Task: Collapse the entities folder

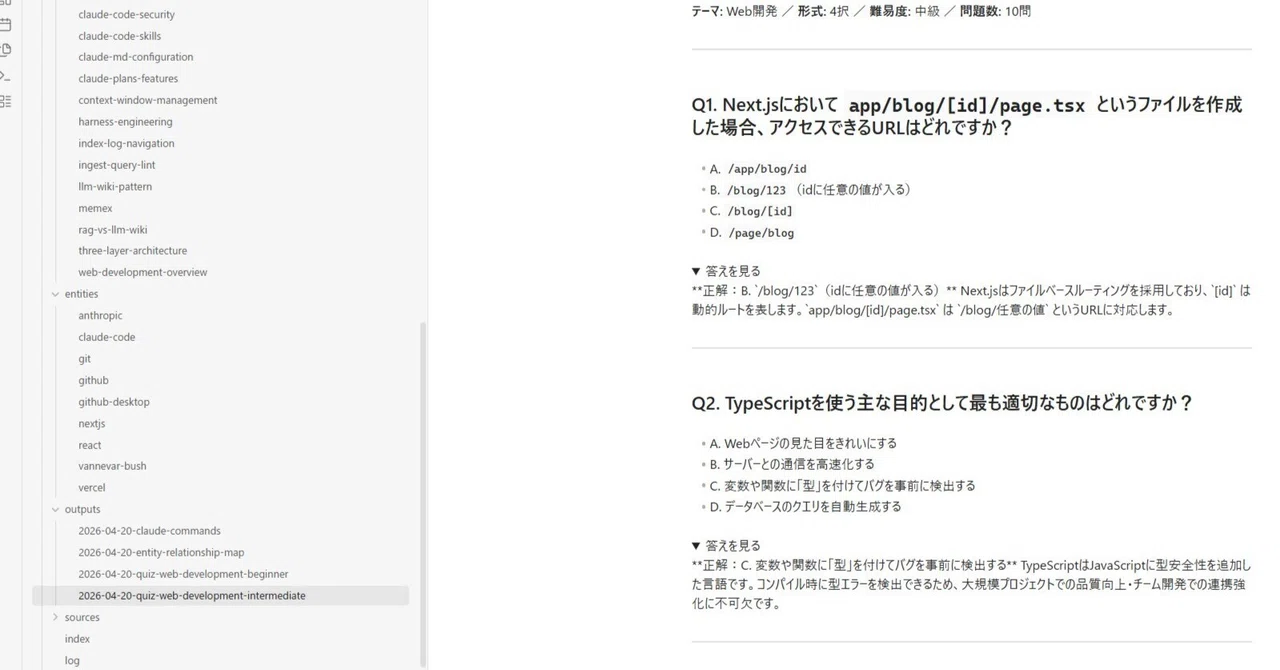Action: [x=55, y=294]
